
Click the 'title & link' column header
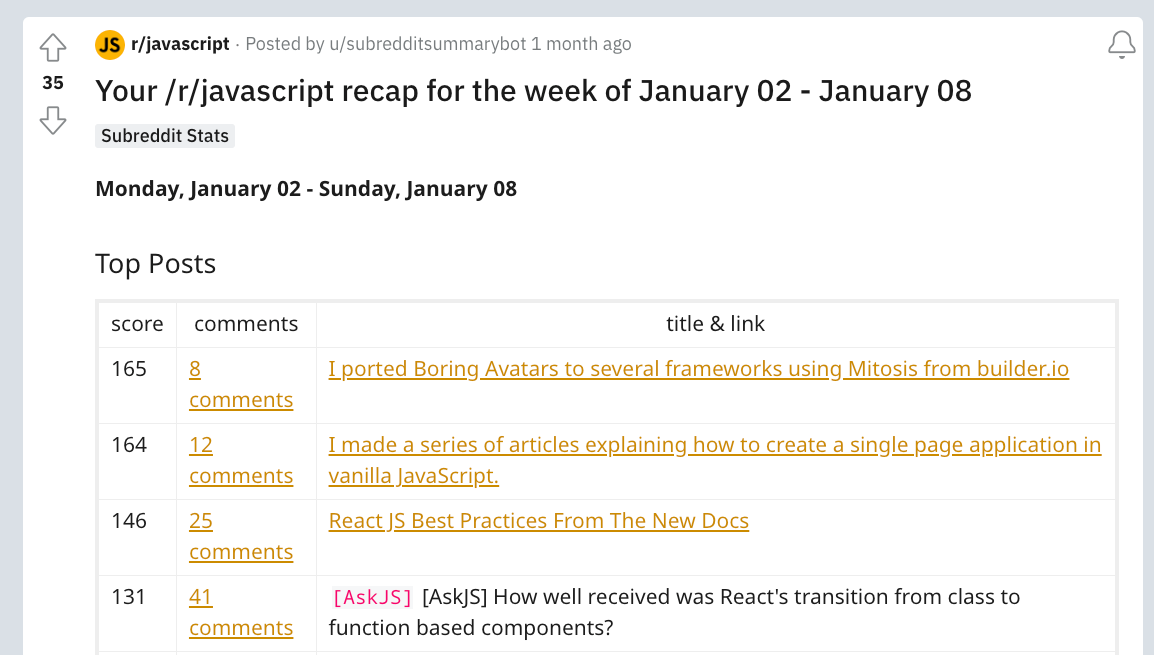[715, 324]
